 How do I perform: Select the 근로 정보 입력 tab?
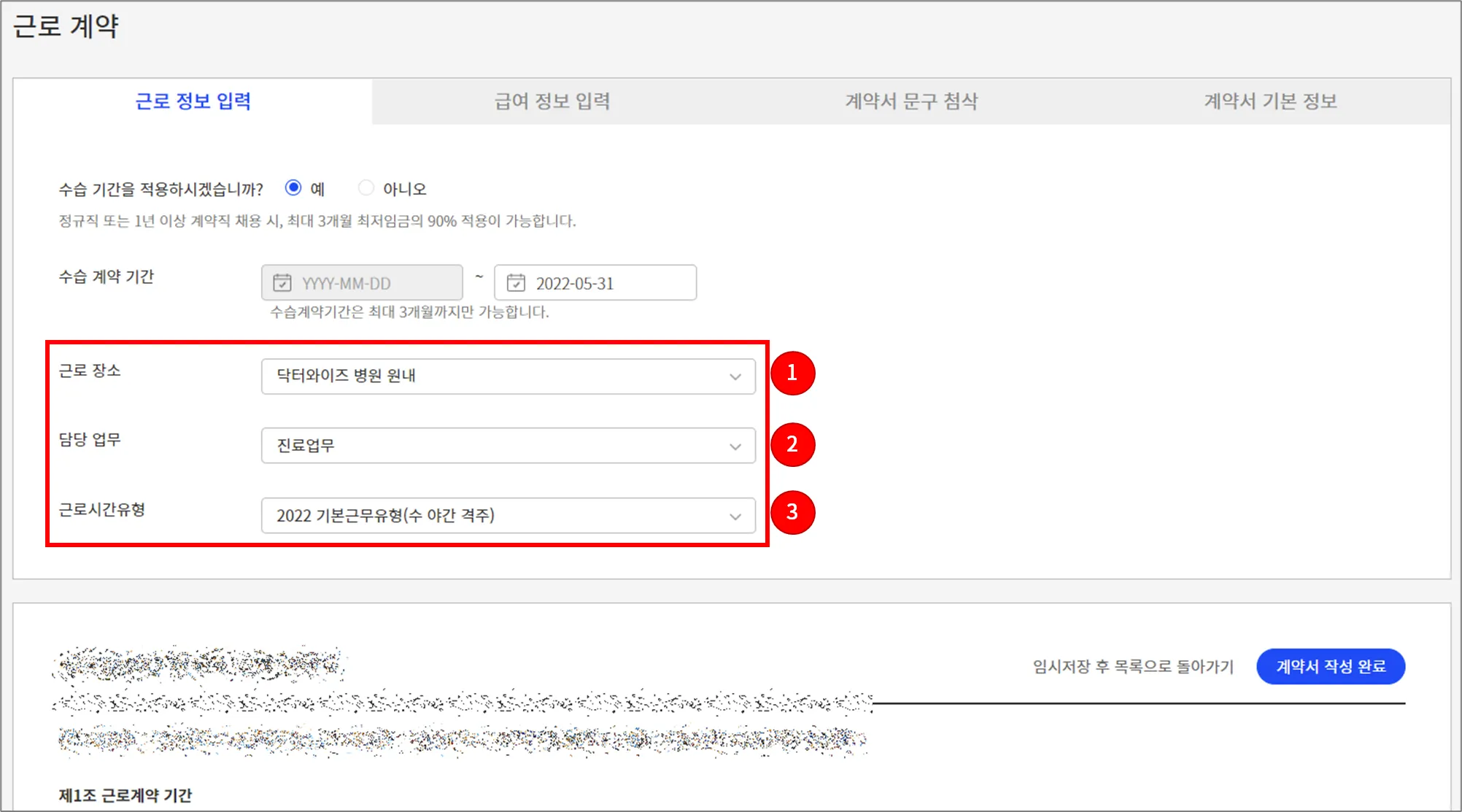193,101
